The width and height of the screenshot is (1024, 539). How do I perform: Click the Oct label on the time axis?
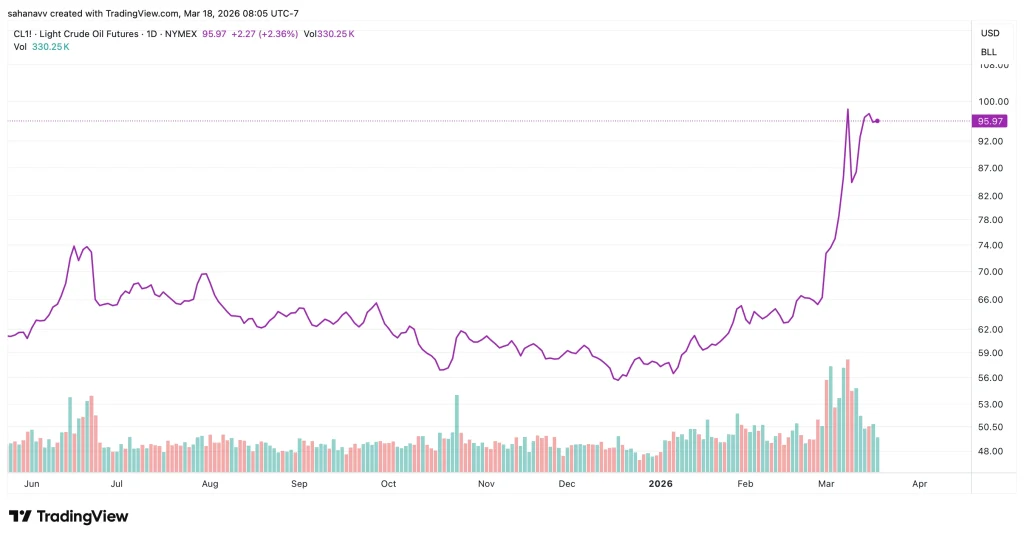tap(388, 483)
